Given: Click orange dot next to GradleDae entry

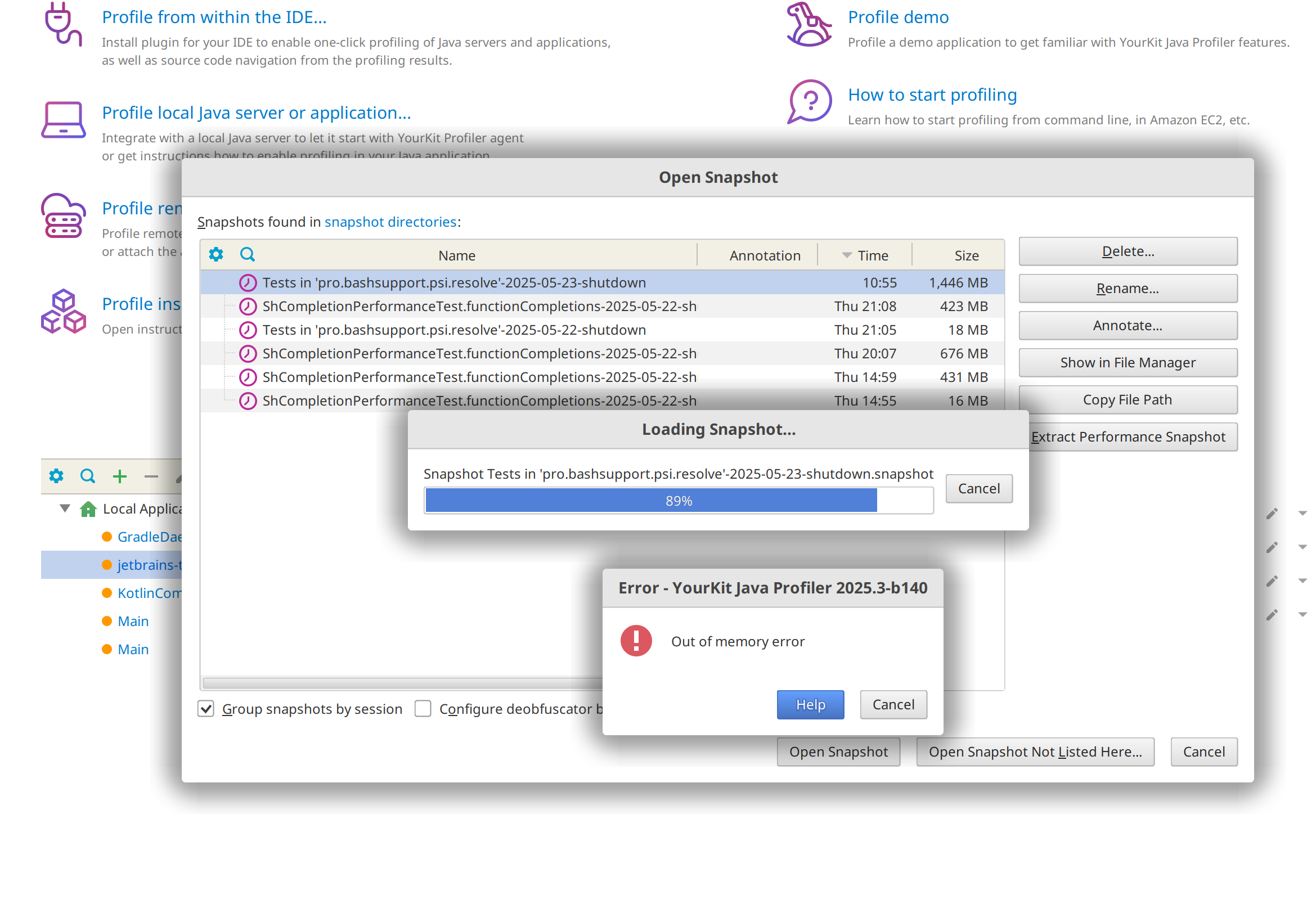Looking at the screenshot, I should [x=106, y=537].
